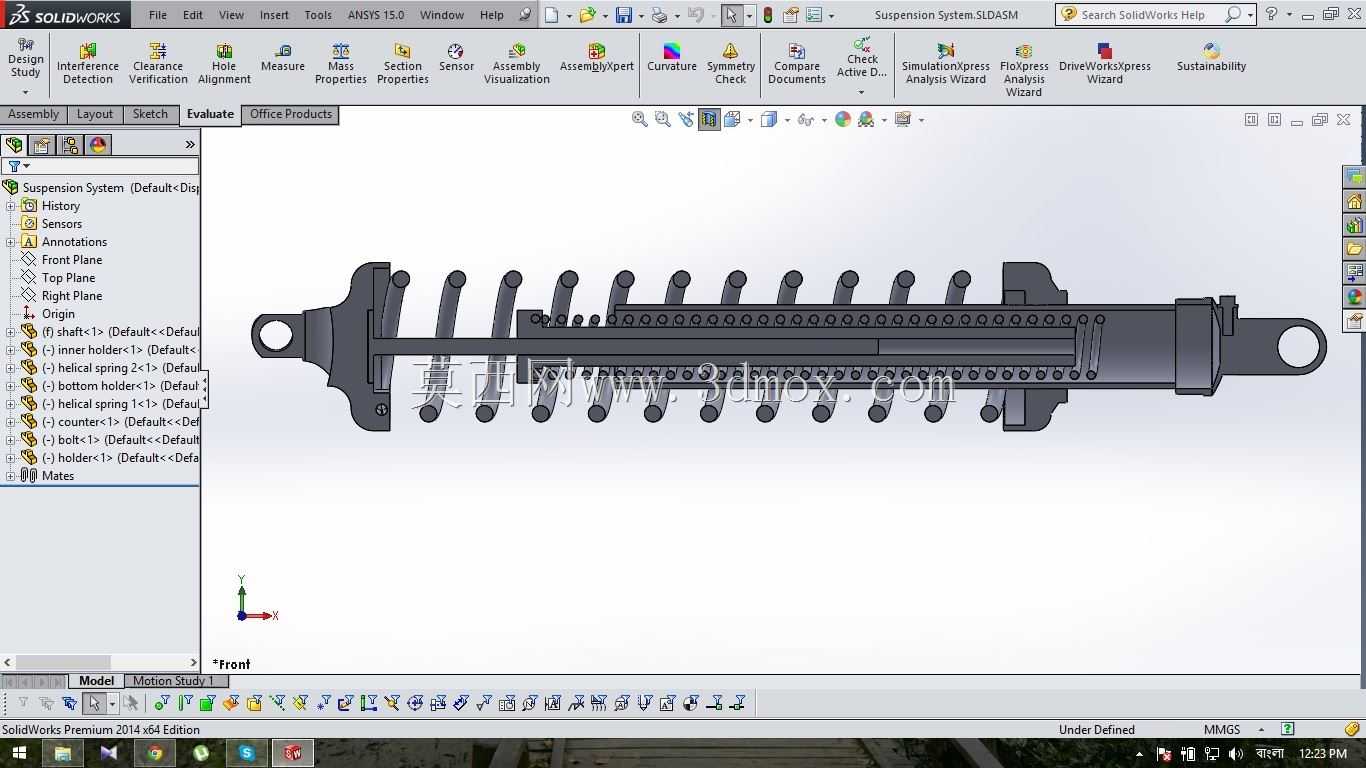This screenshot has width=1366, height=768.
Task: Click the Save icon in the title bar
Action: click(x=624, y=15)
